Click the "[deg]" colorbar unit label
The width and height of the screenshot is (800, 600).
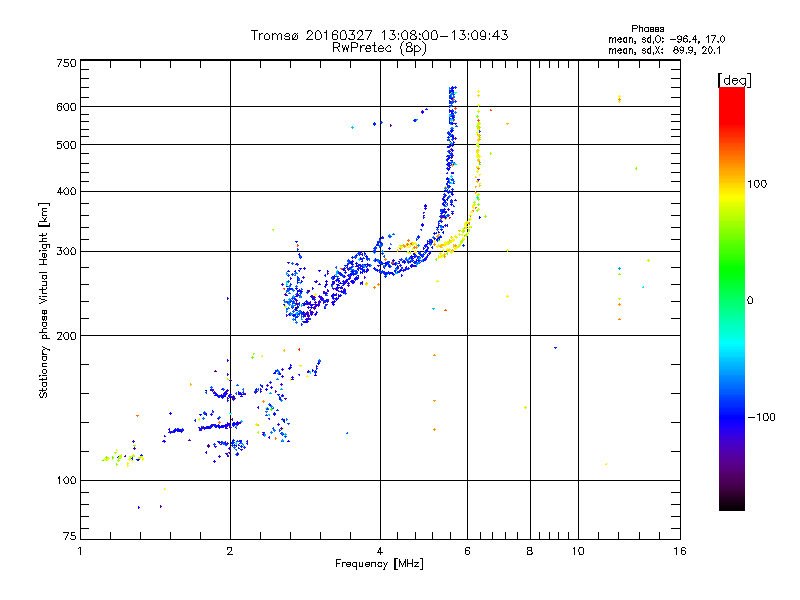[734, 80]
